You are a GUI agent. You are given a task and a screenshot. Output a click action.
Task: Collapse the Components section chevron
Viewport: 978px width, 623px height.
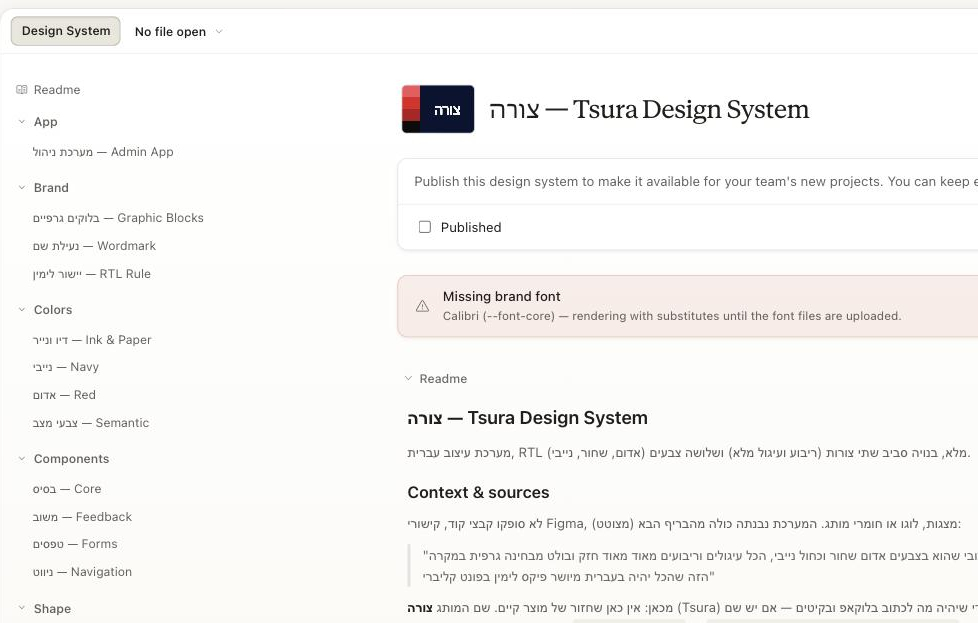point(22,459)
